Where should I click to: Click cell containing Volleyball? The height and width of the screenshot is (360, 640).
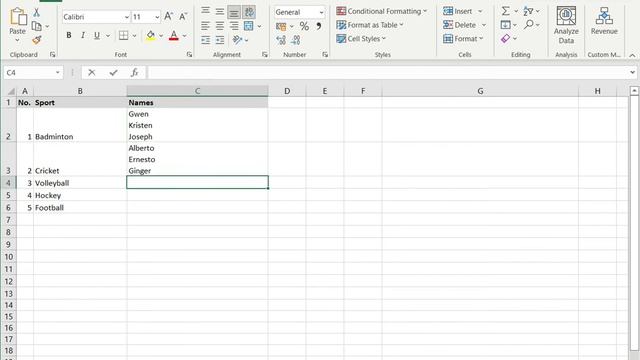click(80, 182)
